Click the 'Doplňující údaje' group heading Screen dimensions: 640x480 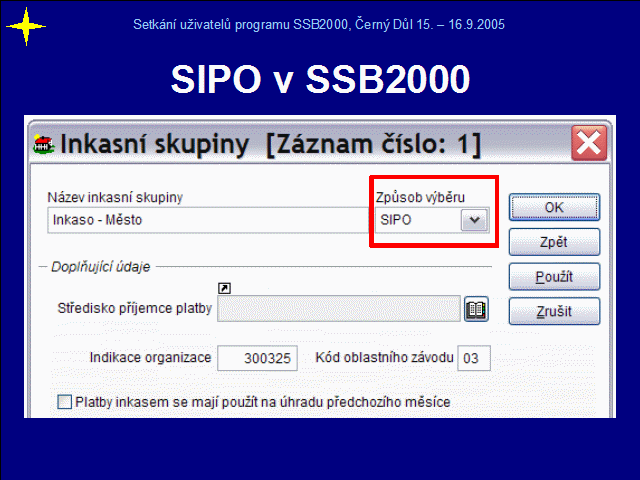pyautogui.click(x=100, y=267)
